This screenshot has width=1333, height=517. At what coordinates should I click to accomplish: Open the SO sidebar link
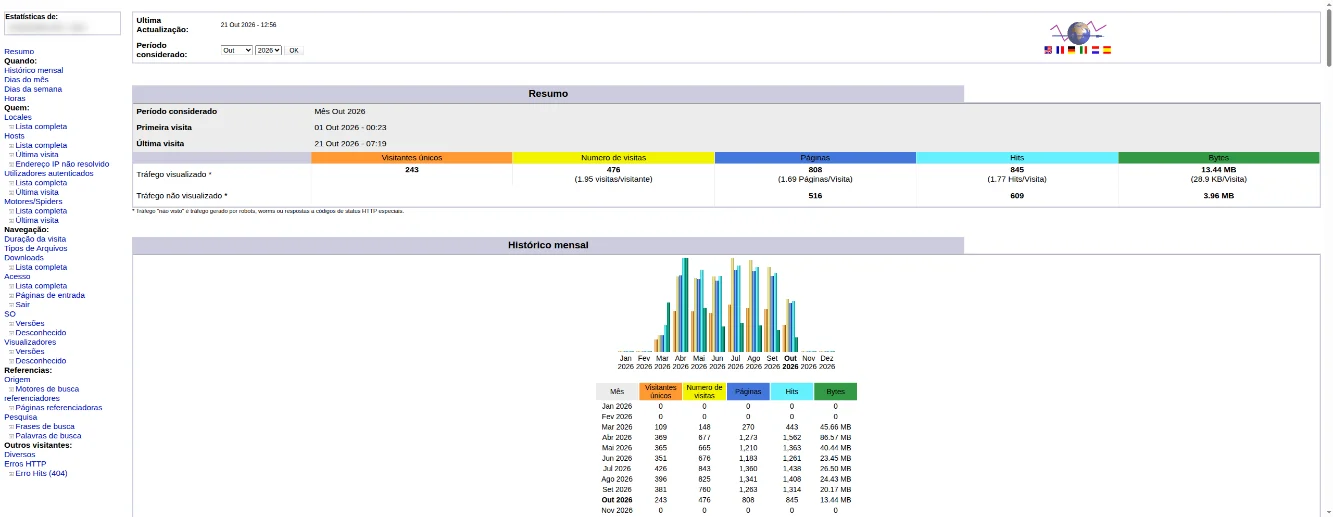coord(10,314)
